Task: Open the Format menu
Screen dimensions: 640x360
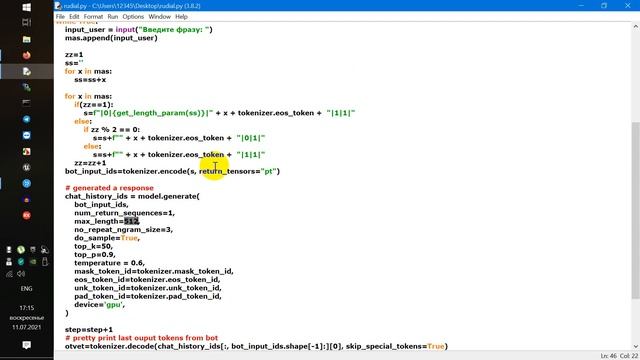Action: coord(93,17)
